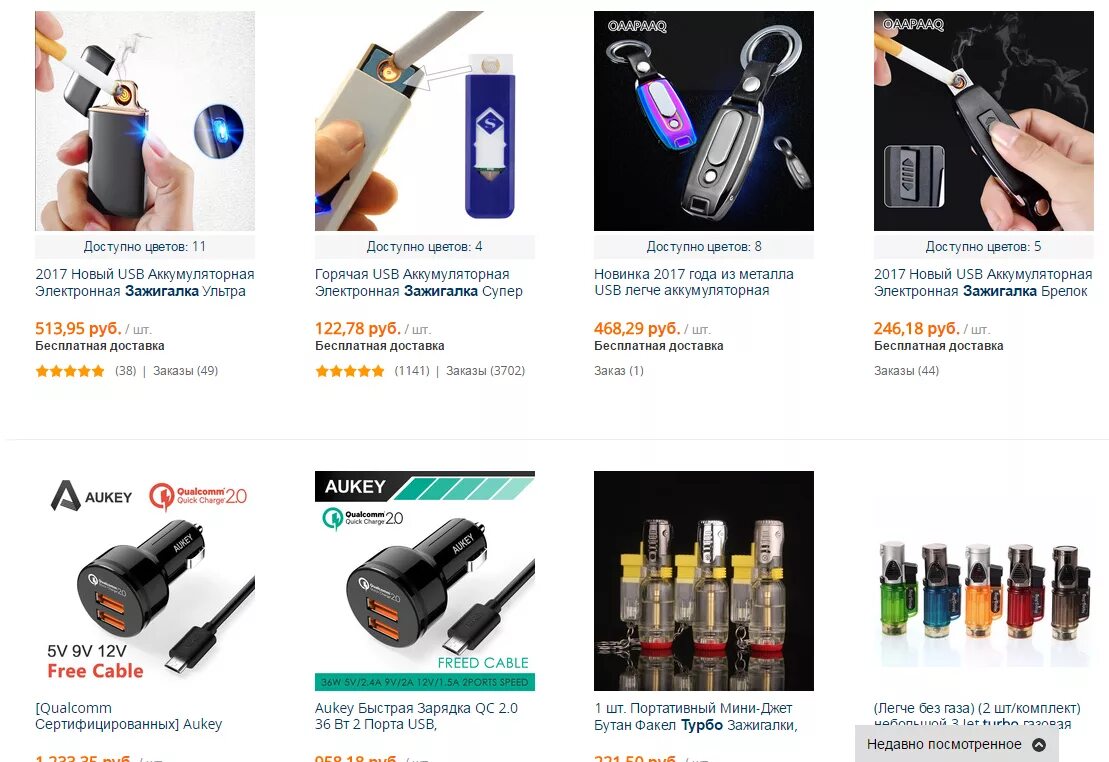Open the Портативный Мини-Джет Бутан Факел link

696,716
